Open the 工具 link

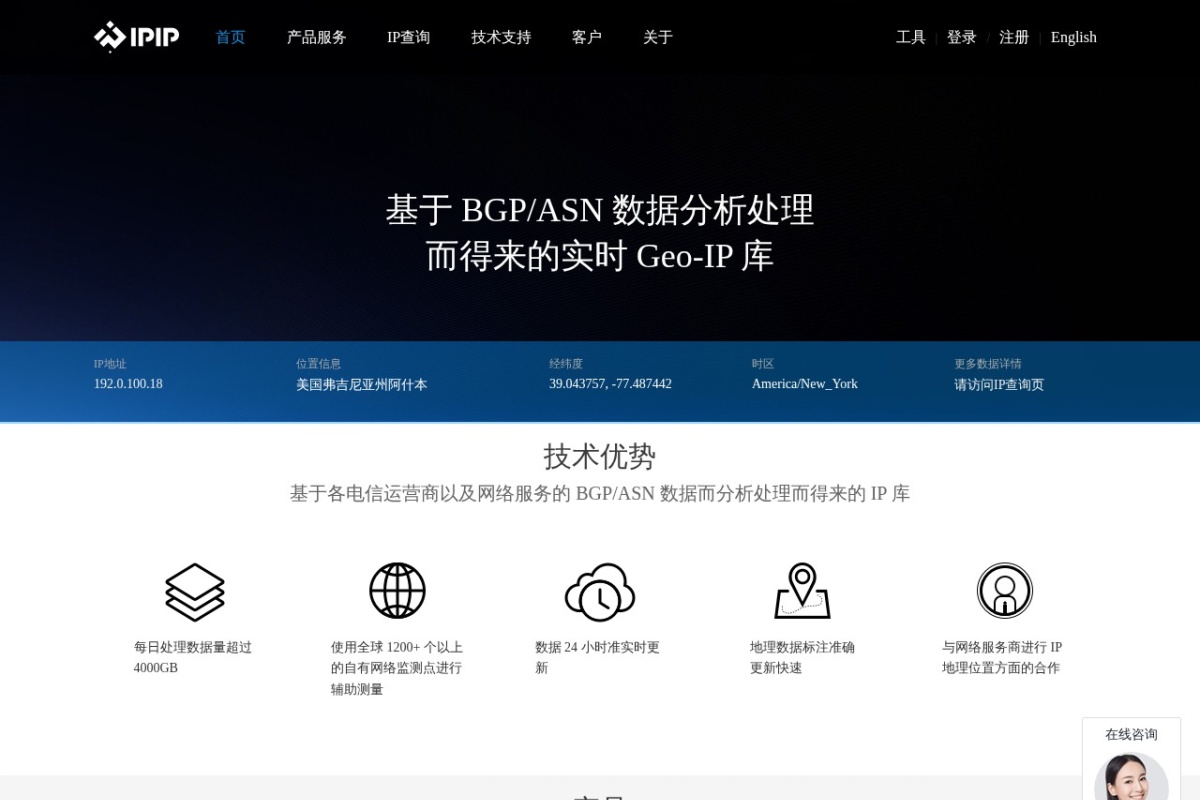(911, 37)
